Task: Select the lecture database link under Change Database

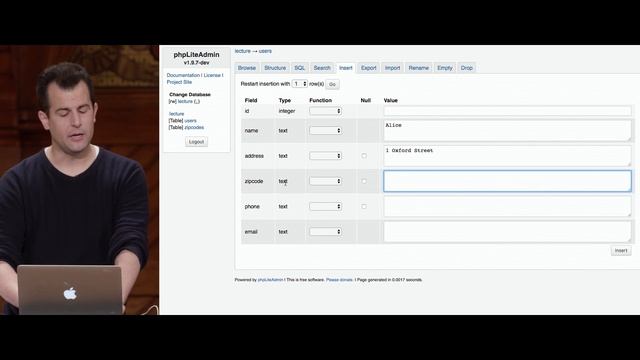Action: coord(185,101)
